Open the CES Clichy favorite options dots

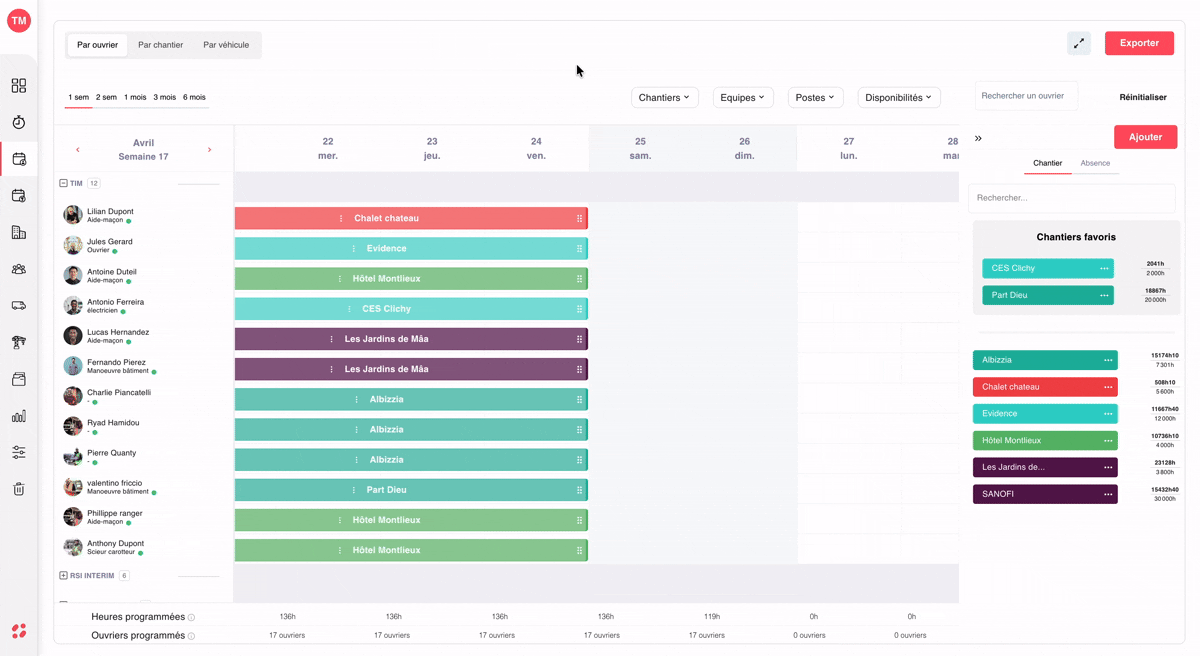(1104, 268)
